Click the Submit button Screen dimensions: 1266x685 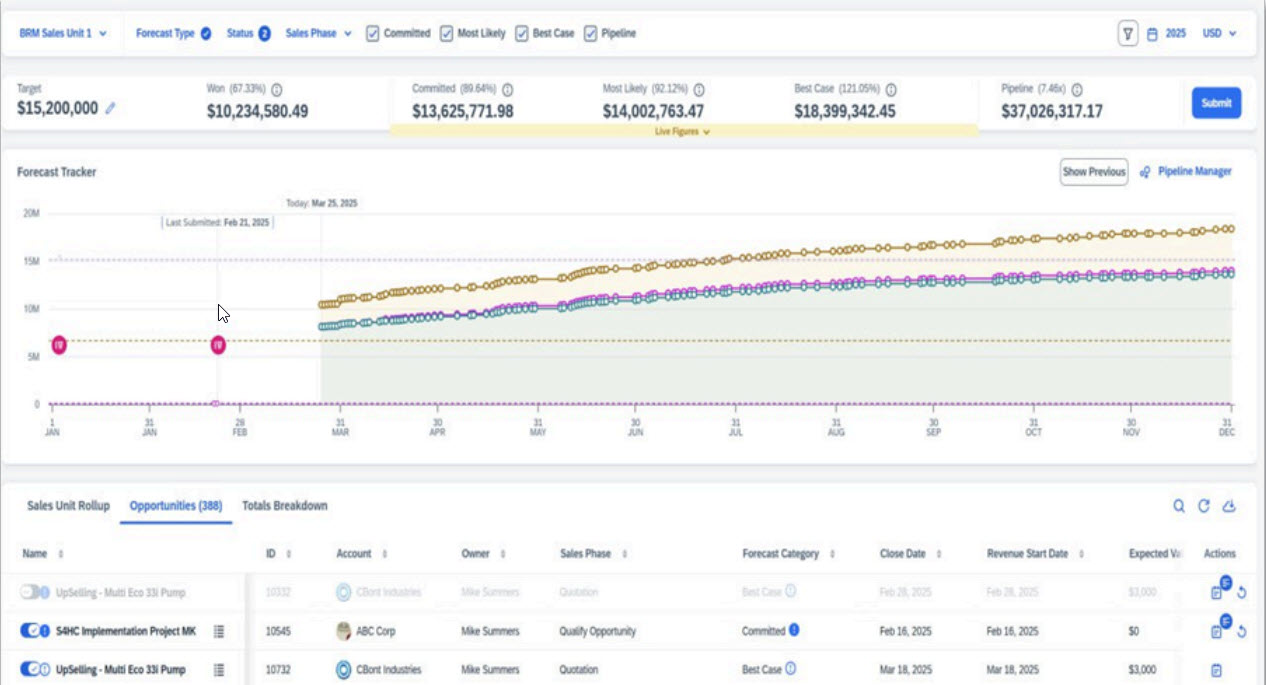pyautogui.click(x=1216, y=103)
